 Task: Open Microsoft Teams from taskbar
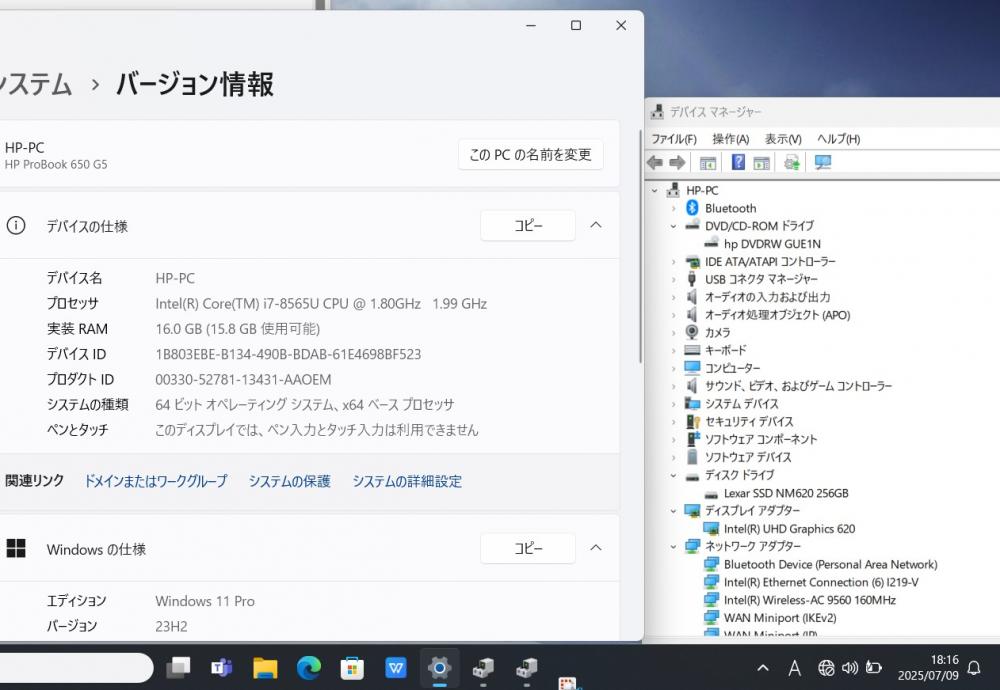(221, 668)
